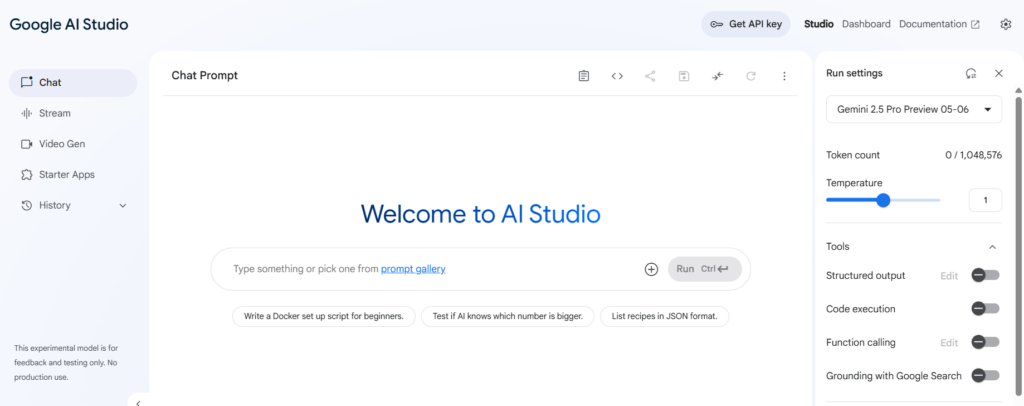Collapse the Tools section
1024x406 pixels.
click(x=992, y=247)
